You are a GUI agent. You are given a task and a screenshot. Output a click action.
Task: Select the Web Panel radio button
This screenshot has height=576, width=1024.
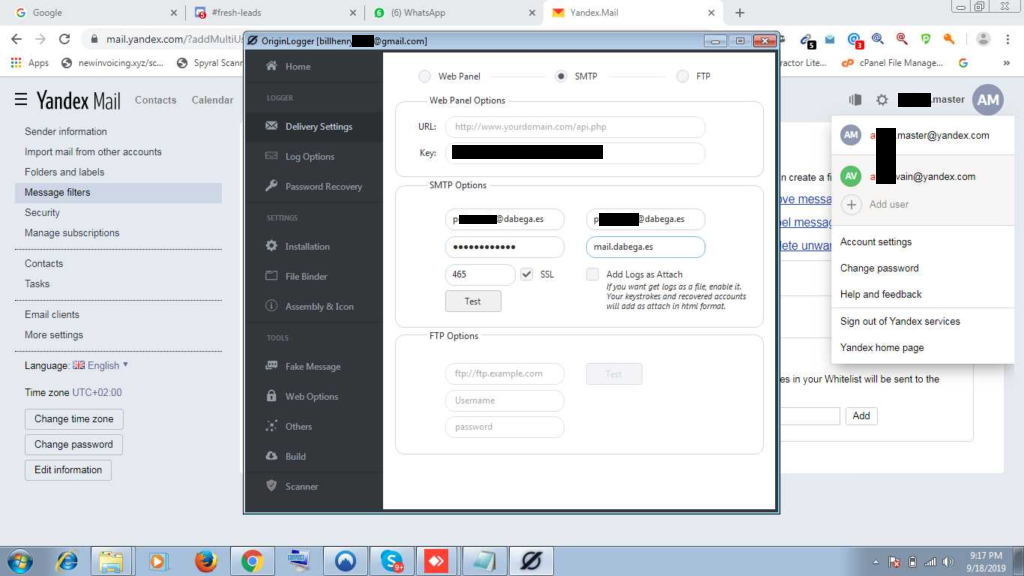tap(424, 76)
